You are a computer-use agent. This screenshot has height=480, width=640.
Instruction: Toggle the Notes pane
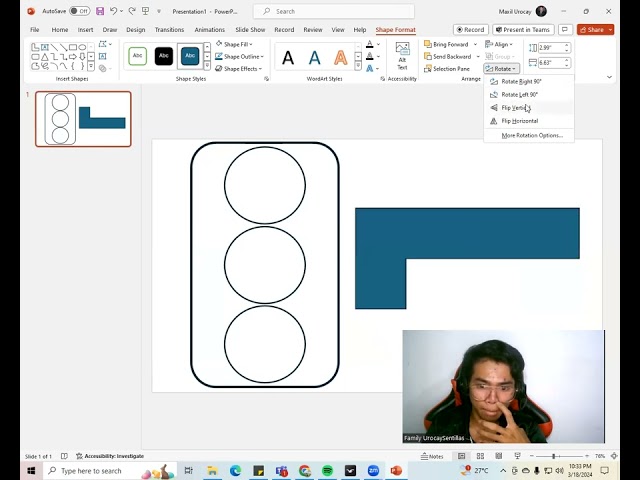coord(432,456)
